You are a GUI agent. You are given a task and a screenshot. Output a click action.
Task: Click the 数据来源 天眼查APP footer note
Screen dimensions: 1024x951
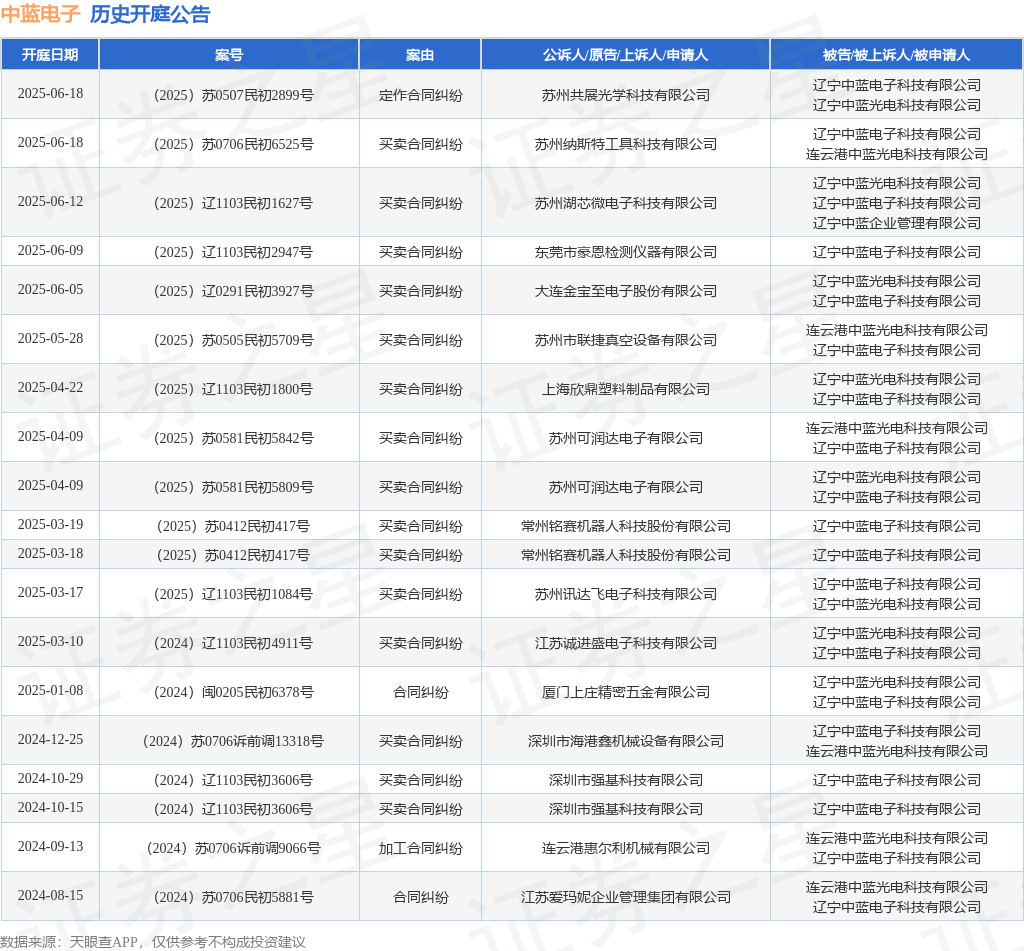click(153, 941)
